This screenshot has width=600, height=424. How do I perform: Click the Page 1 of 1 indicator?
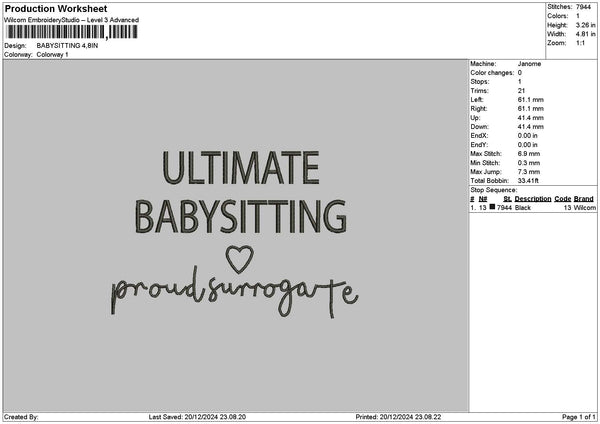point(579,417)
